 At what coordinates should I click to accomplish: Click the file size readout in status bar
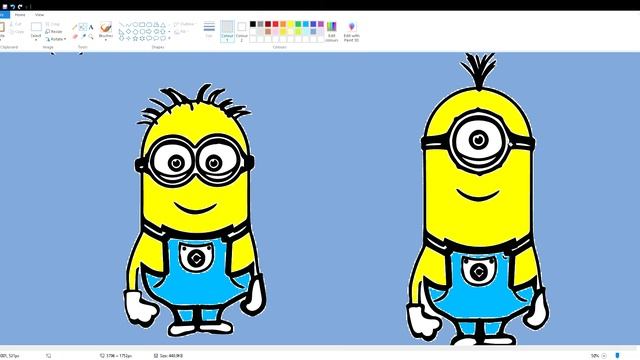(168, 356)
